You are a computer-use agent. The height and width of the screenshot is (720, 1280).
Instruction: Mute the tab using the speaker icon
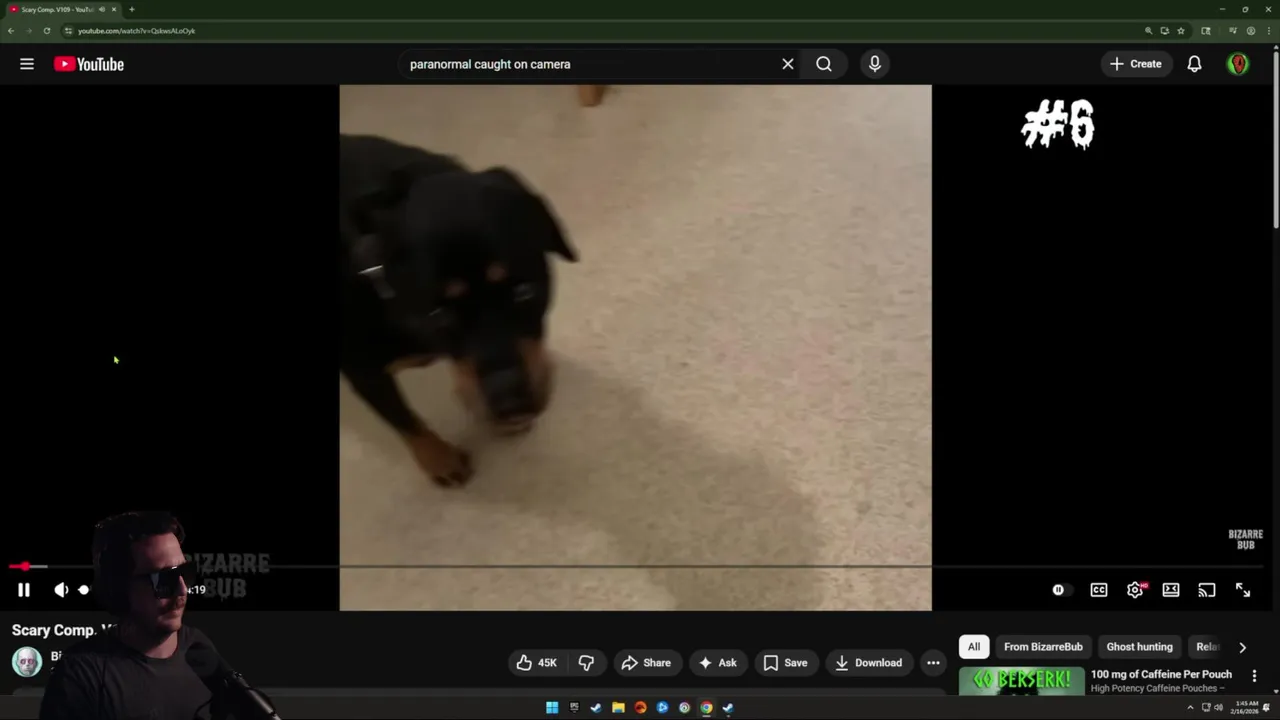(x=102, y=9)
